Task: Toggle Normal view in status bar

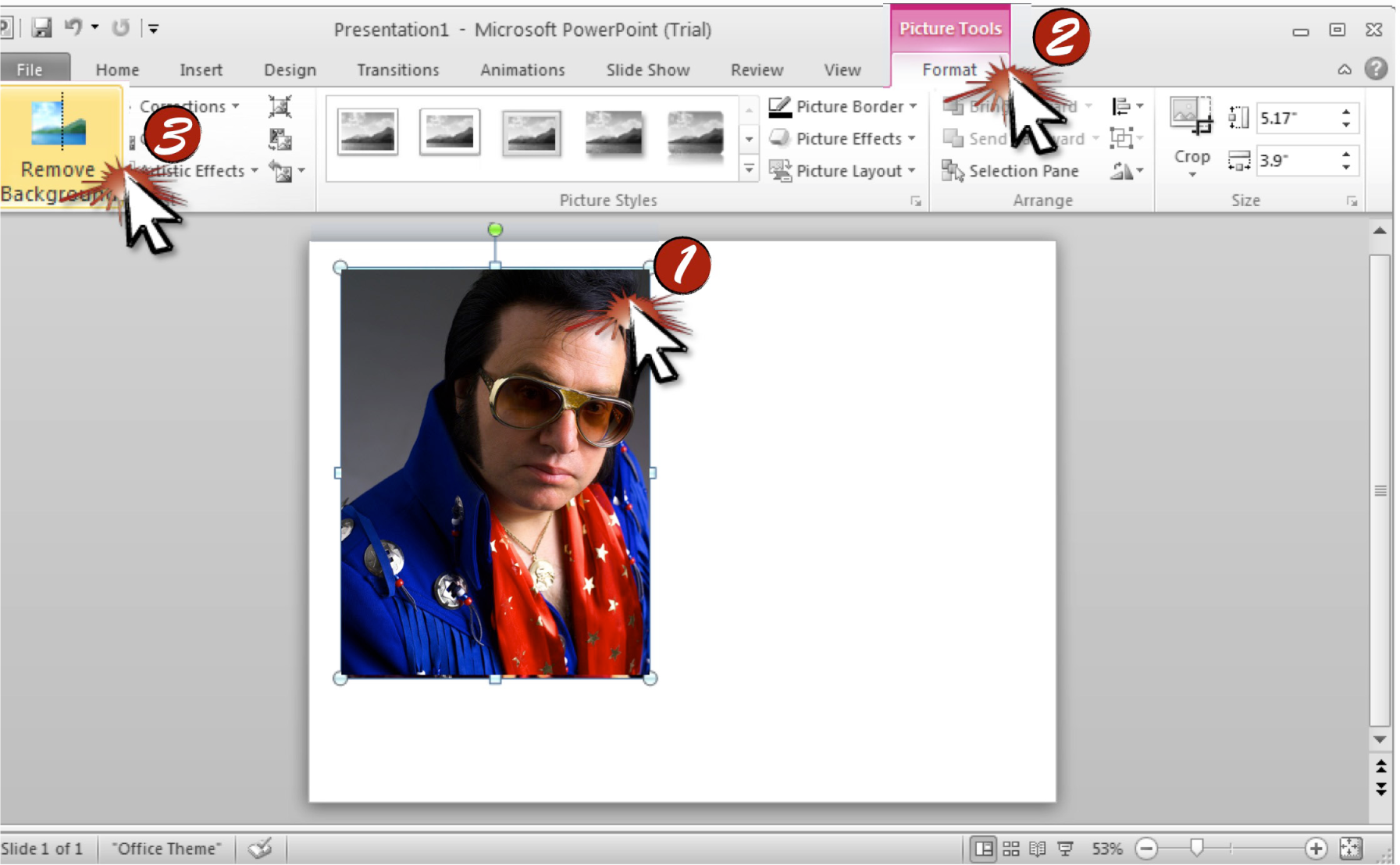Action: (x=984, y=848)
